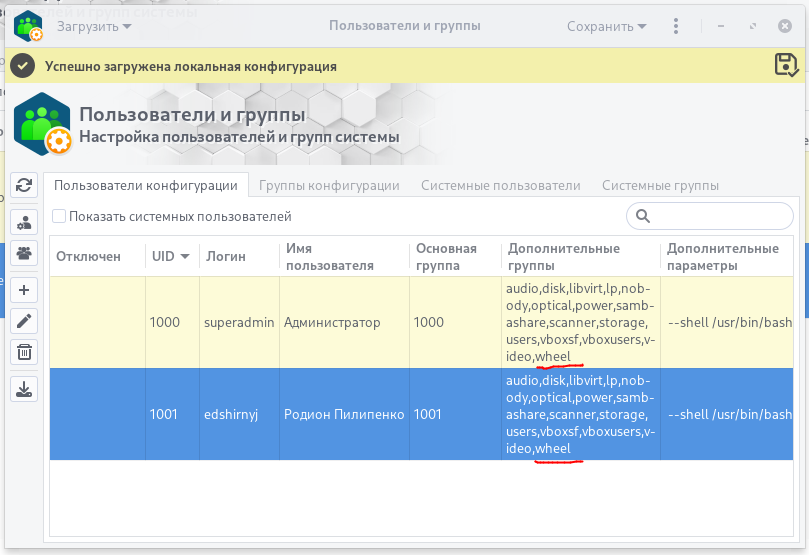Open the three-dot menu in header
809x555 pixels.
click(677, 26)
